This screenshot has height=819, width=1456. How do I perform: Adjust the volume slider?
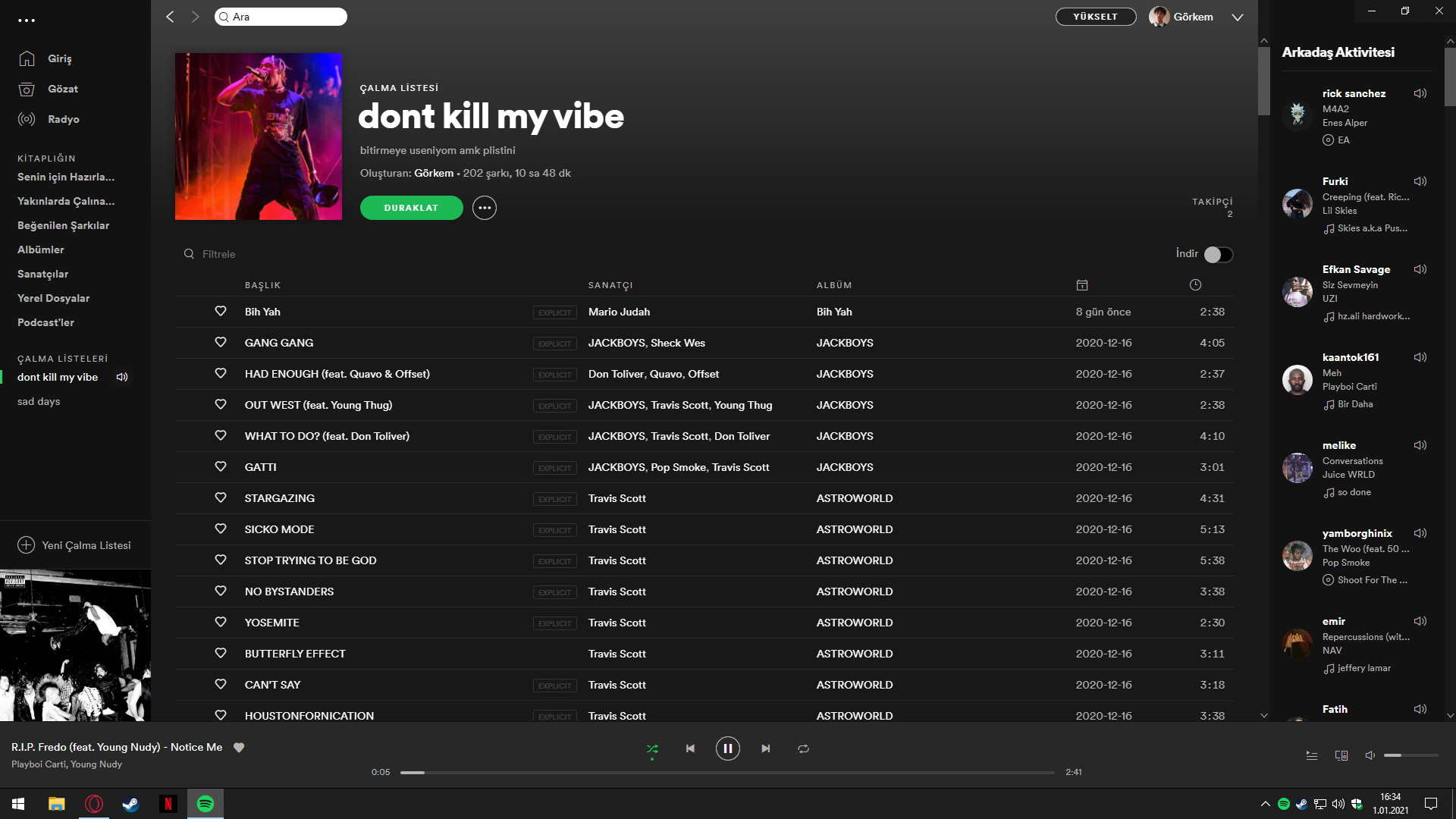(1410, 755)
